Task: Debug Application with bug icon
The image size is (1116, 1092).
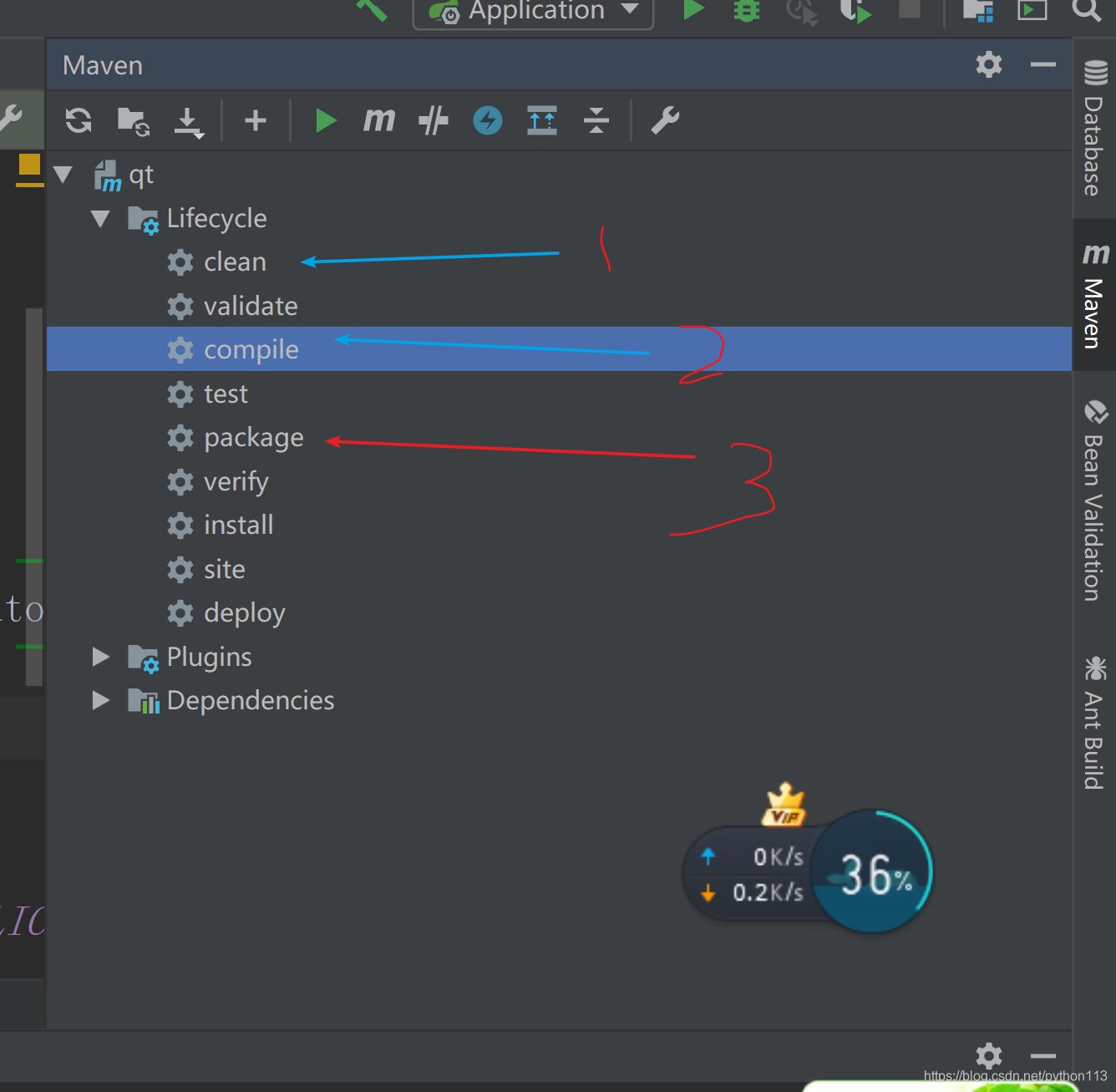Action: click(x=747, y=11)
